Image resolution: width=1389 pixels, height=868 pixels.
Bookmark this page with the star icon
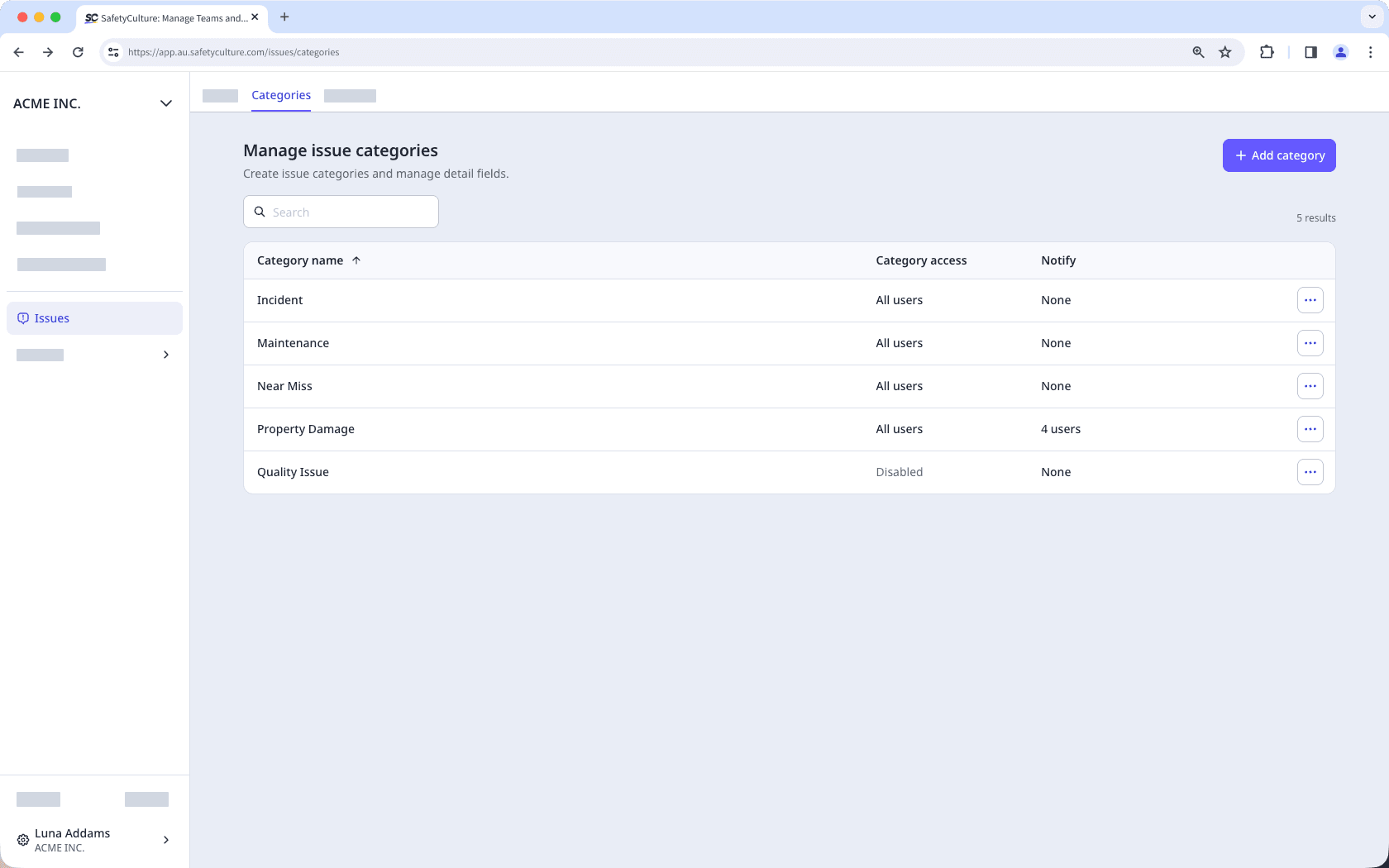coord(1224,51)
